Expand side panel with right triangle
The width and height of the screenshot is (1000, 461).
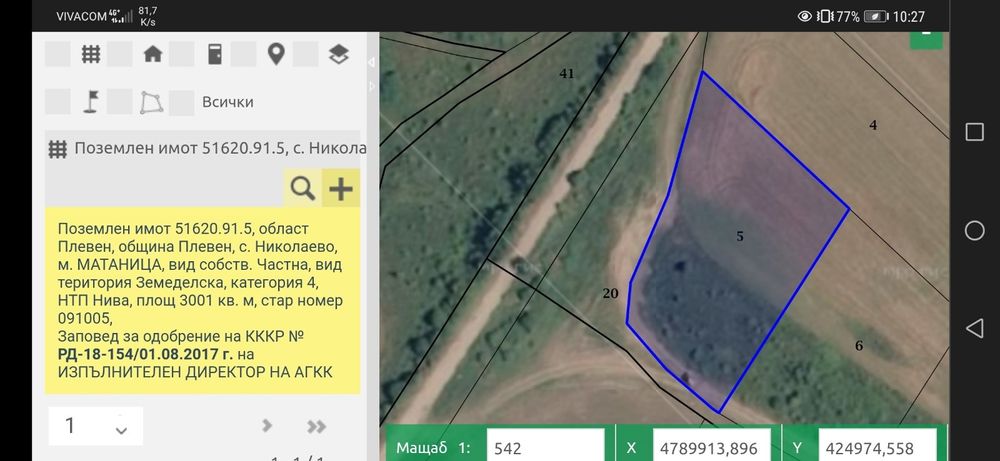(x=372, y=84)
